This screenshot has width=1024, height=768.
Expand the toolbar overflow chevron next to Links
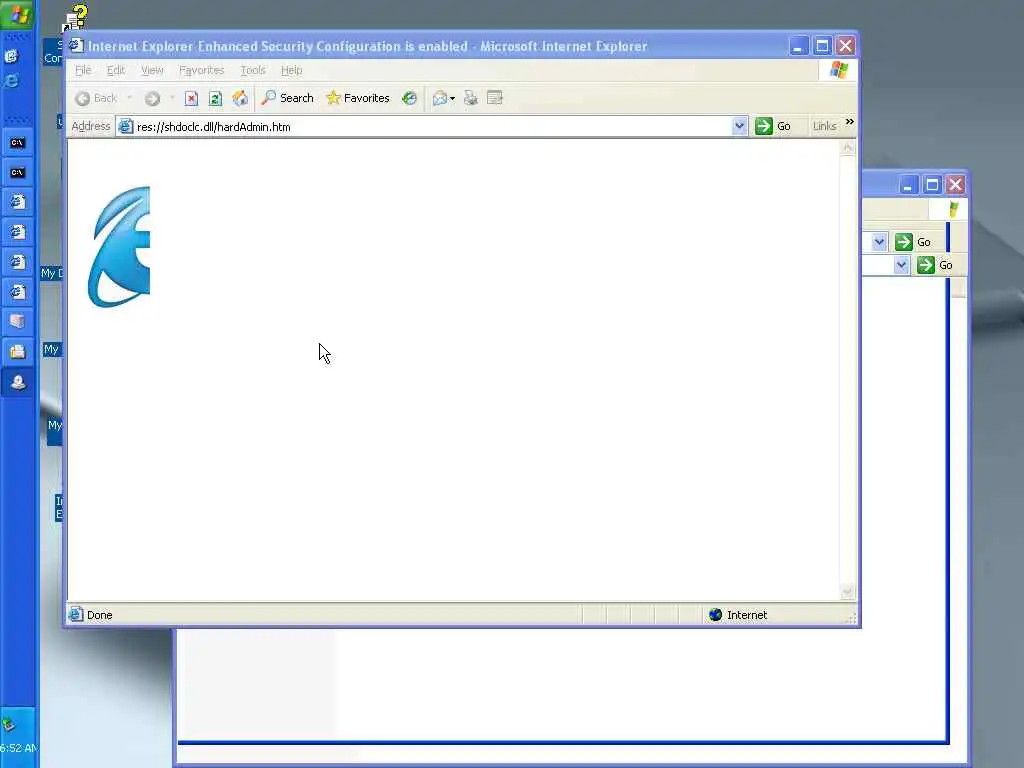850,121
